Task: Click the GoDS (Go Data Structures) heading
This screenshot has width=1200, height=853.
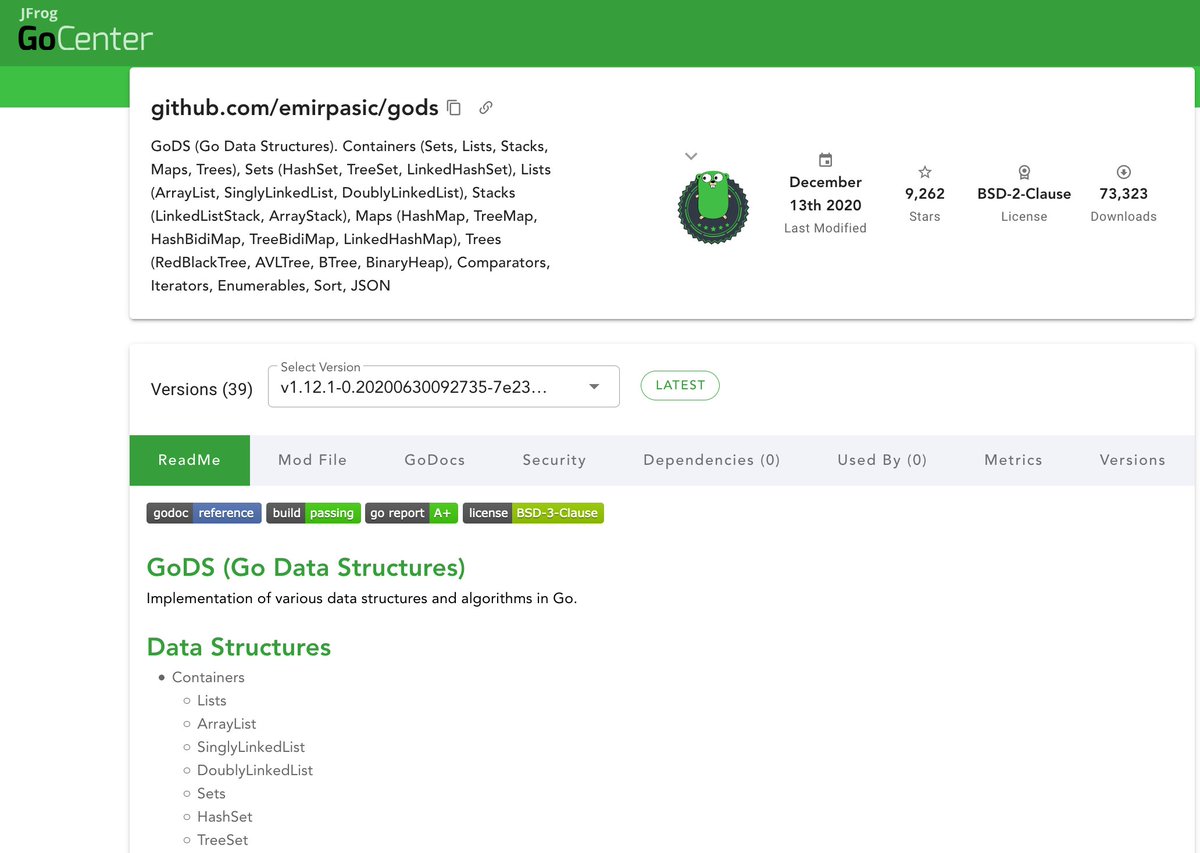Action: (x=306, y=568)
